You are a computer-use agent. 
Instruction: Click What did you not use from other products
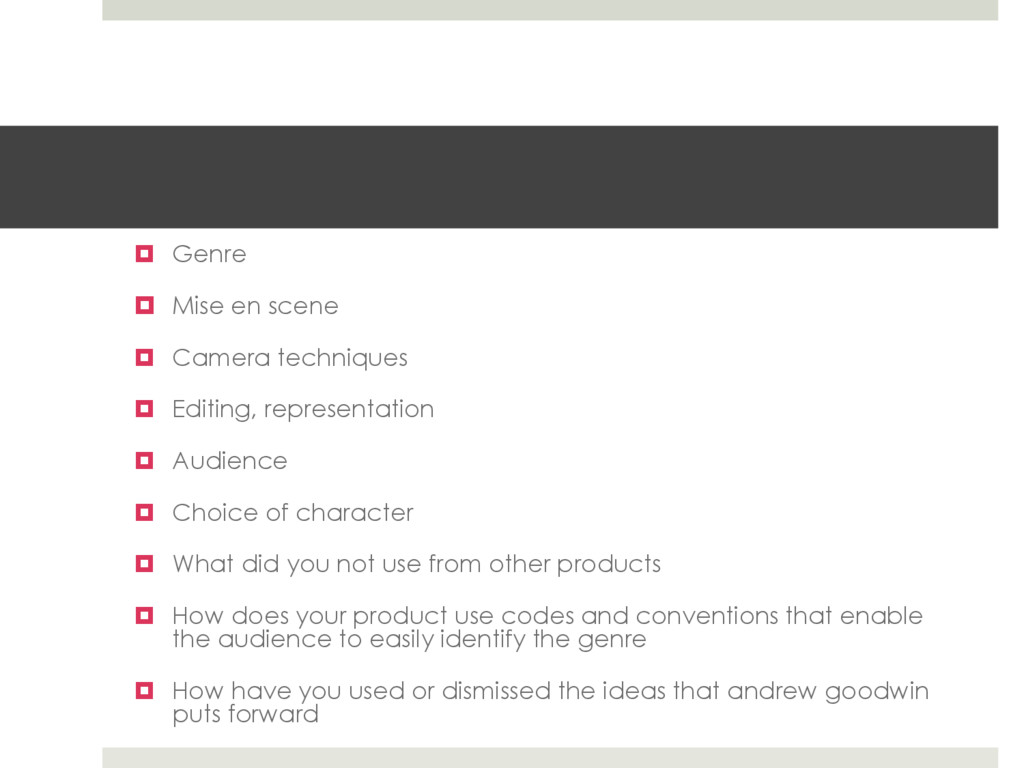coord(417,565)
